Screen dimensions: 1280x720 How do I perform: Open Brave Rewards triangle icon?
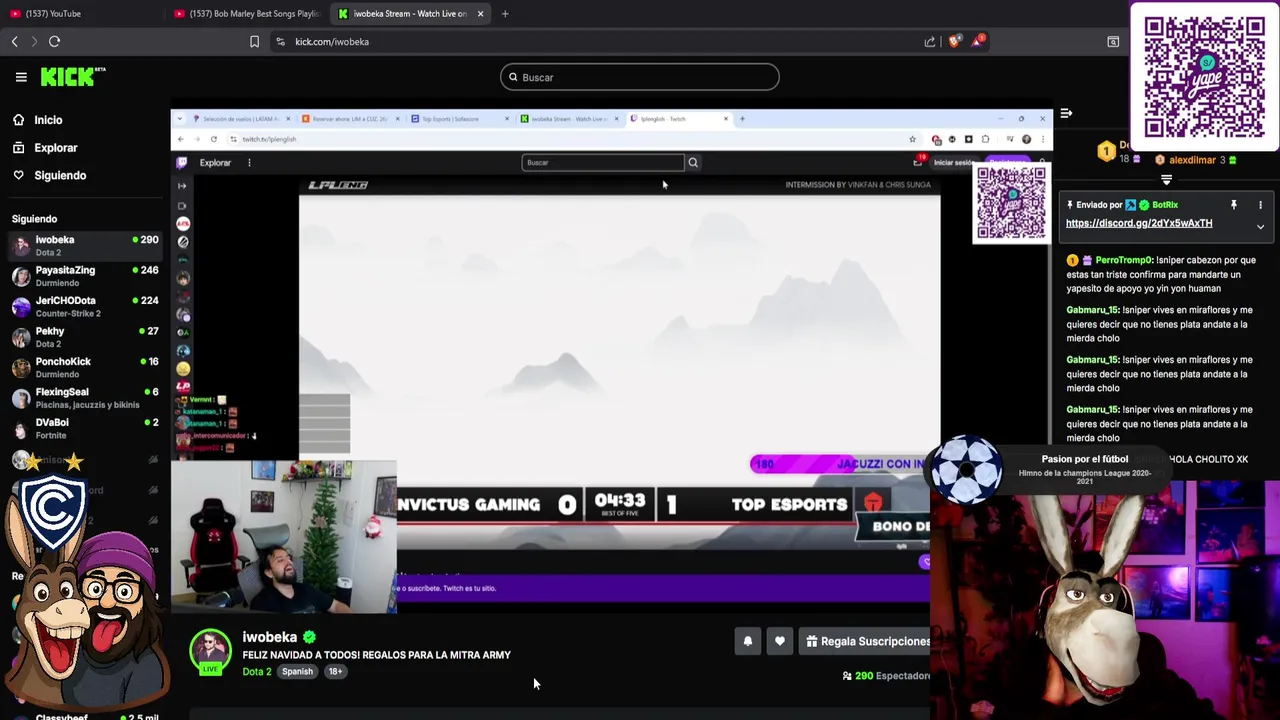click(x=978, y=41)
